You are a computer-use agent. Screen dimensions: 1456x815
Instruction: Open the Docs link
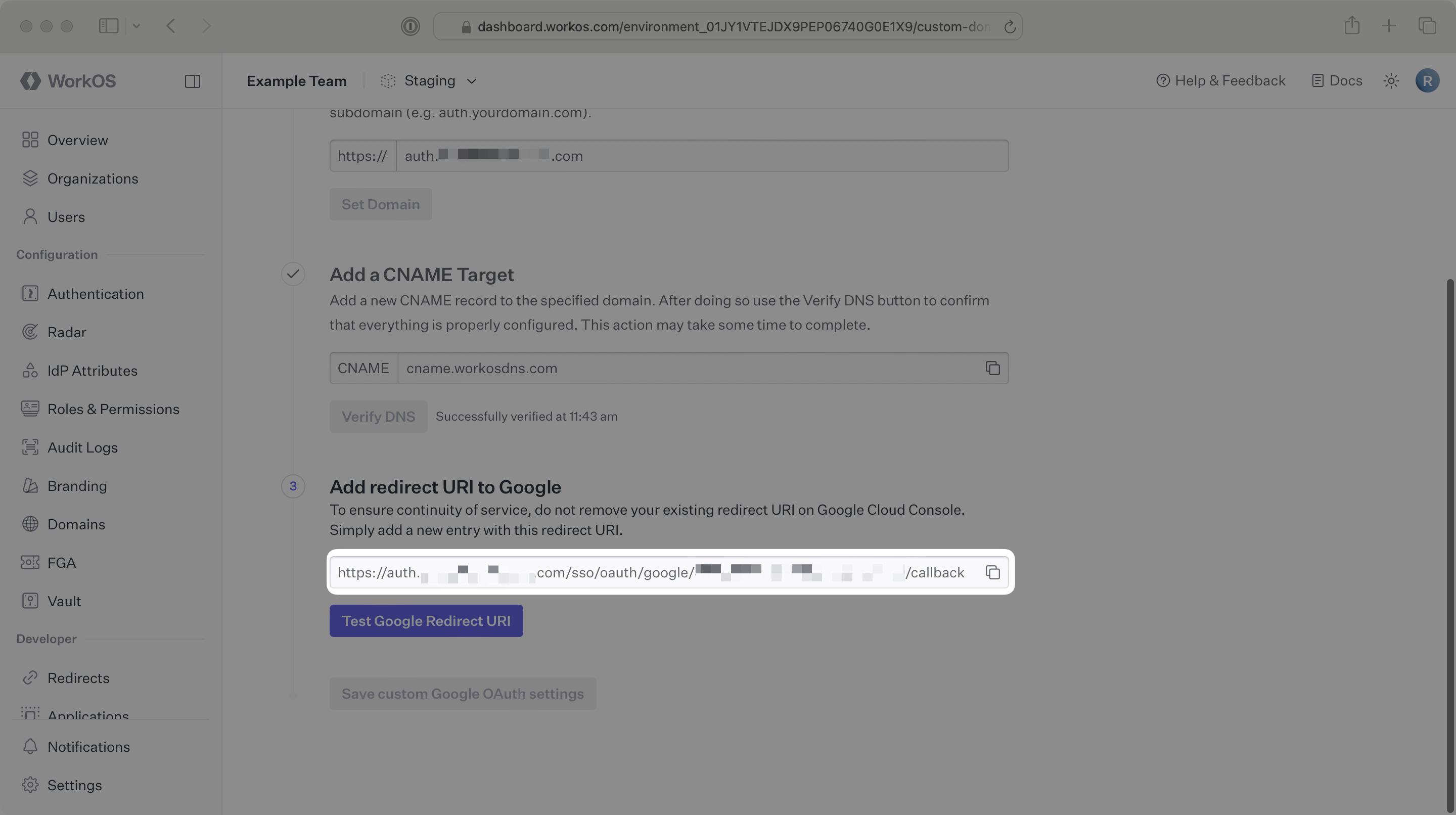[x=1337, y=81]
